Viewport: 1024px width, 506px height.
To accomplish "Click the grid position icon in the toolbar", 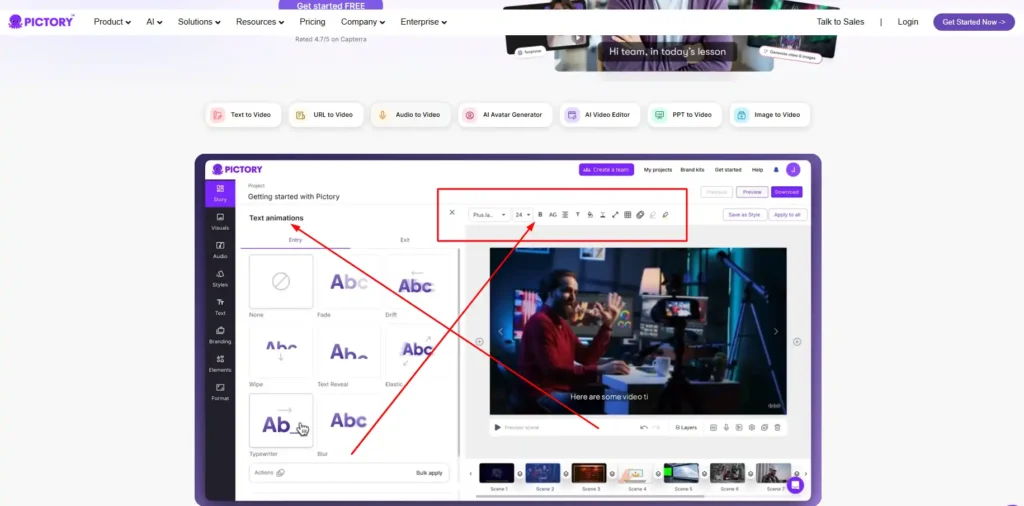I will pyautogui.click(x=628, y=215).
